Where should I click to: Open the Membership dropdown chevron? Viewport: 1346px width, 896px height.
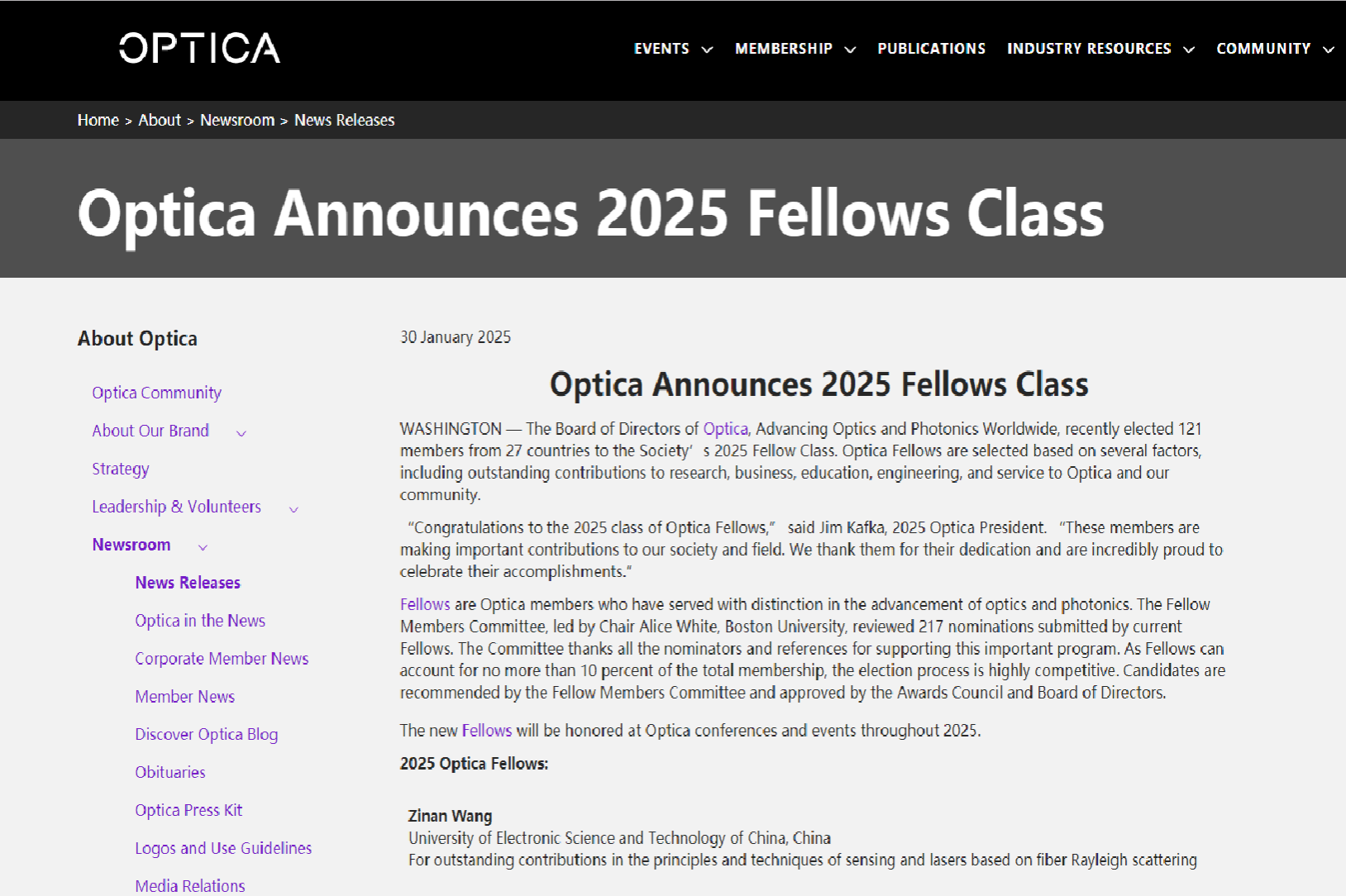850,50
